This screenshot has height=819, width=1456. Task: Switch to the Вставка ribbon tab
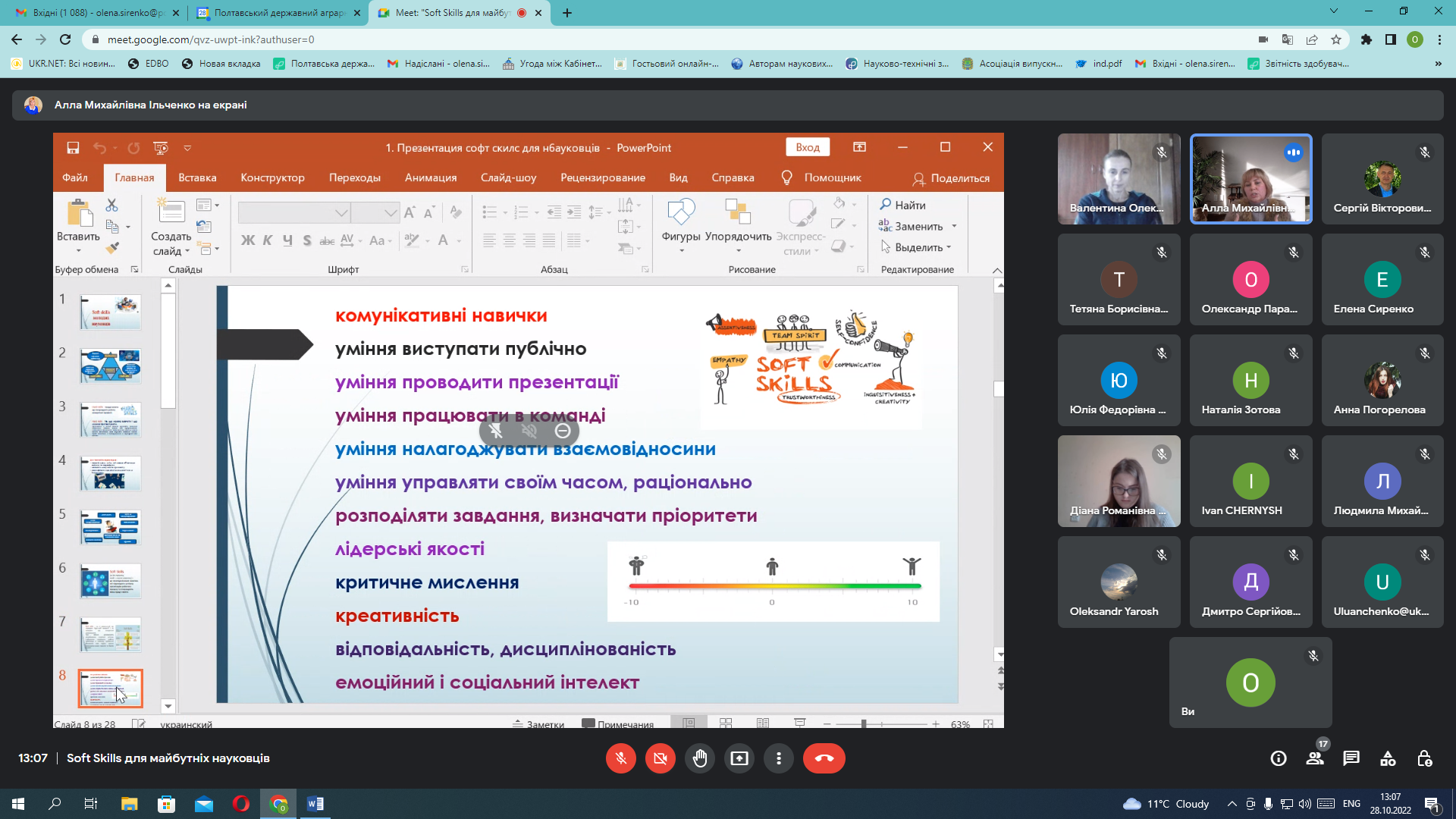(x=197, y=177)
